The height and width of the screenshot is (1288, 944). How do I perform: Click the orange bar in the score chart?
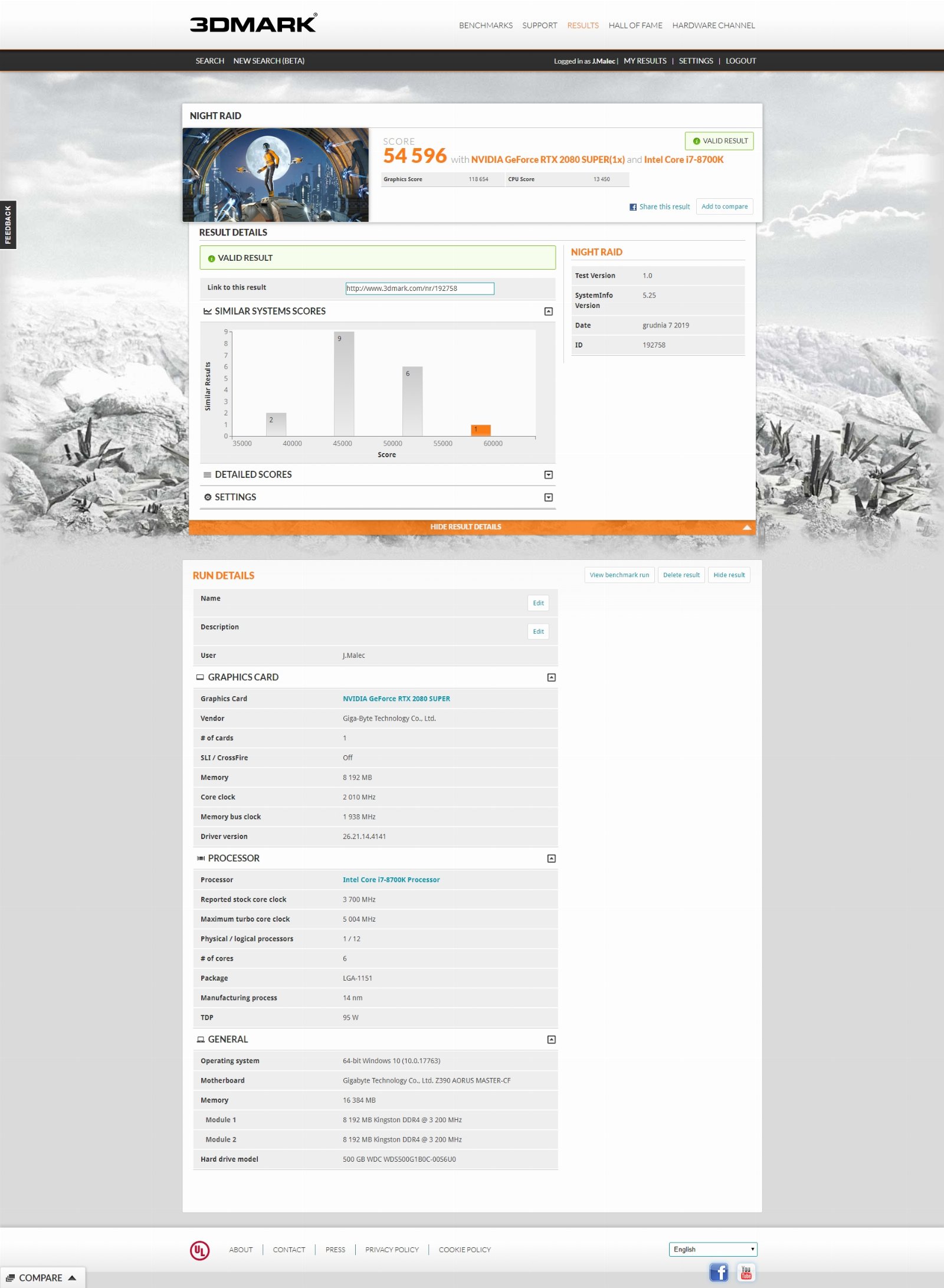pos(481,430)
